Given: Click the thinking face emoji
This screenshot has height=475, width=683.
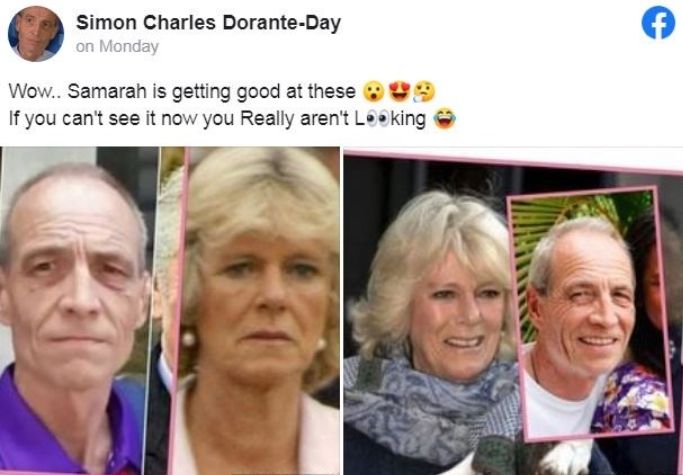Looking at the screenshot, I should click(424, 92).
